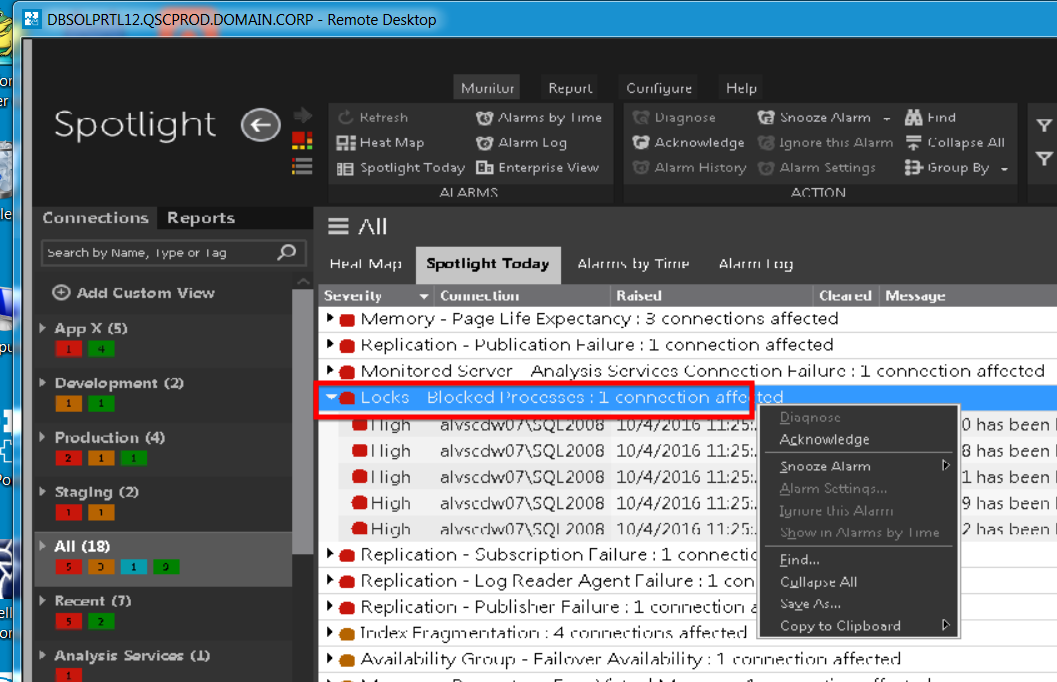Click the Connections panel vertical scrollbar
Viewport: 1057px width, 682px height.
pyautogui.click(x=303, y=420)
